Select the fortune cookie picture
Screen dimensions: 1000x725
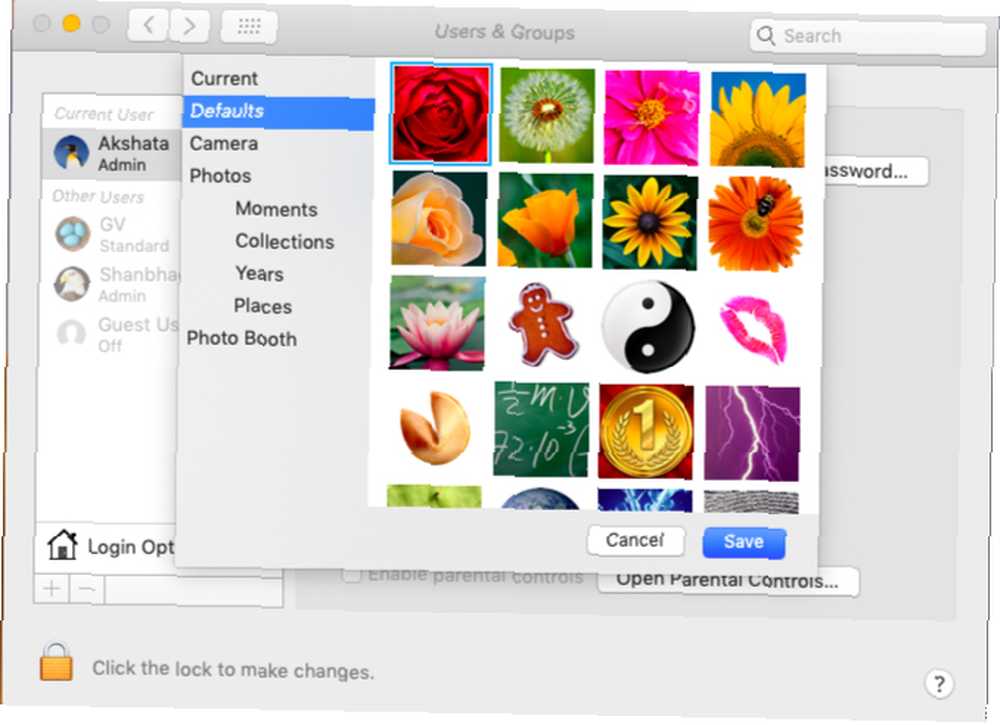click(435, 427)
